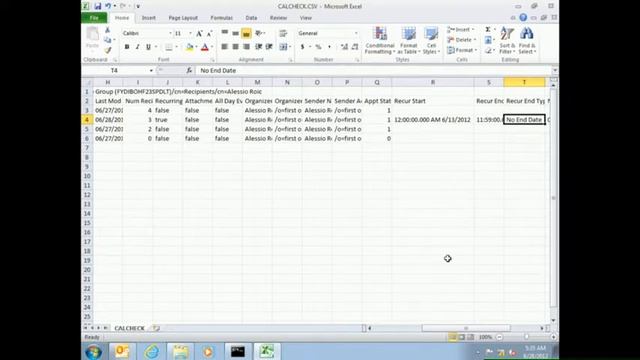The height and width of the screenshot is (360, 640).
Task: Open the File tab
Action: (x=94, y=18)
